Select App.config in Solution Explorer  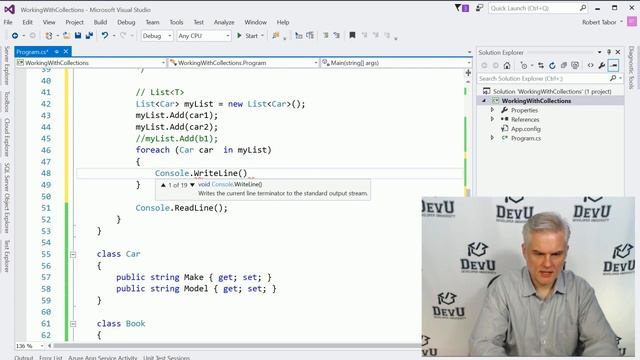pyautogui.click(x=526, y=129)
